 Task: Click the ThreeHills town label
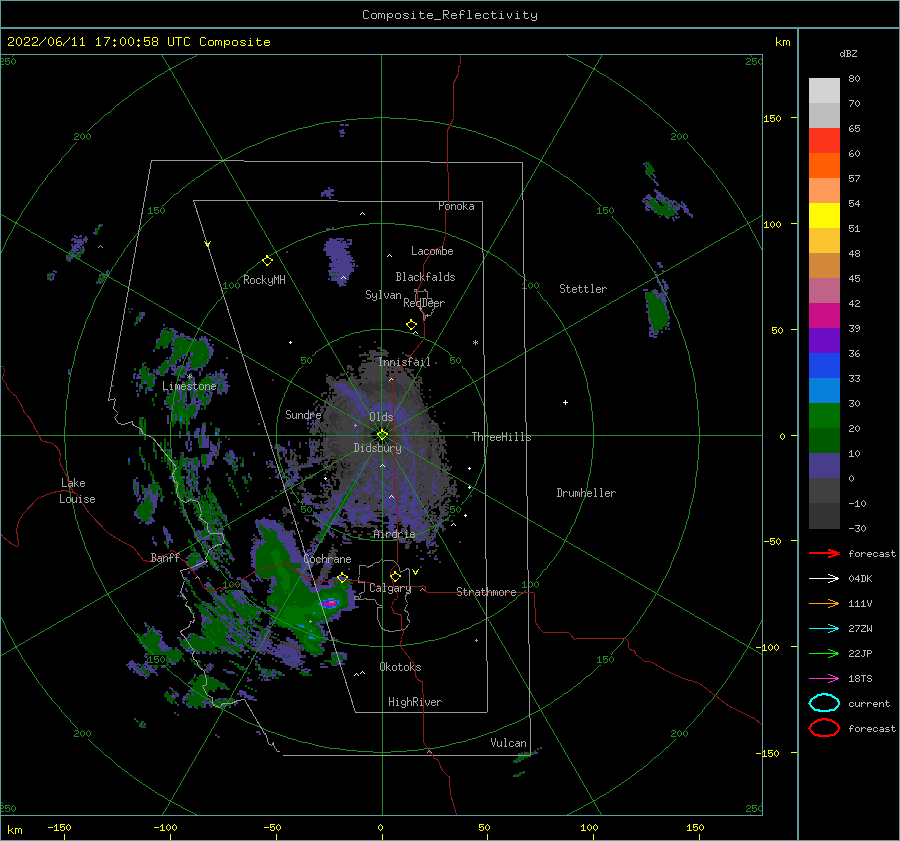tap(501, 437)
